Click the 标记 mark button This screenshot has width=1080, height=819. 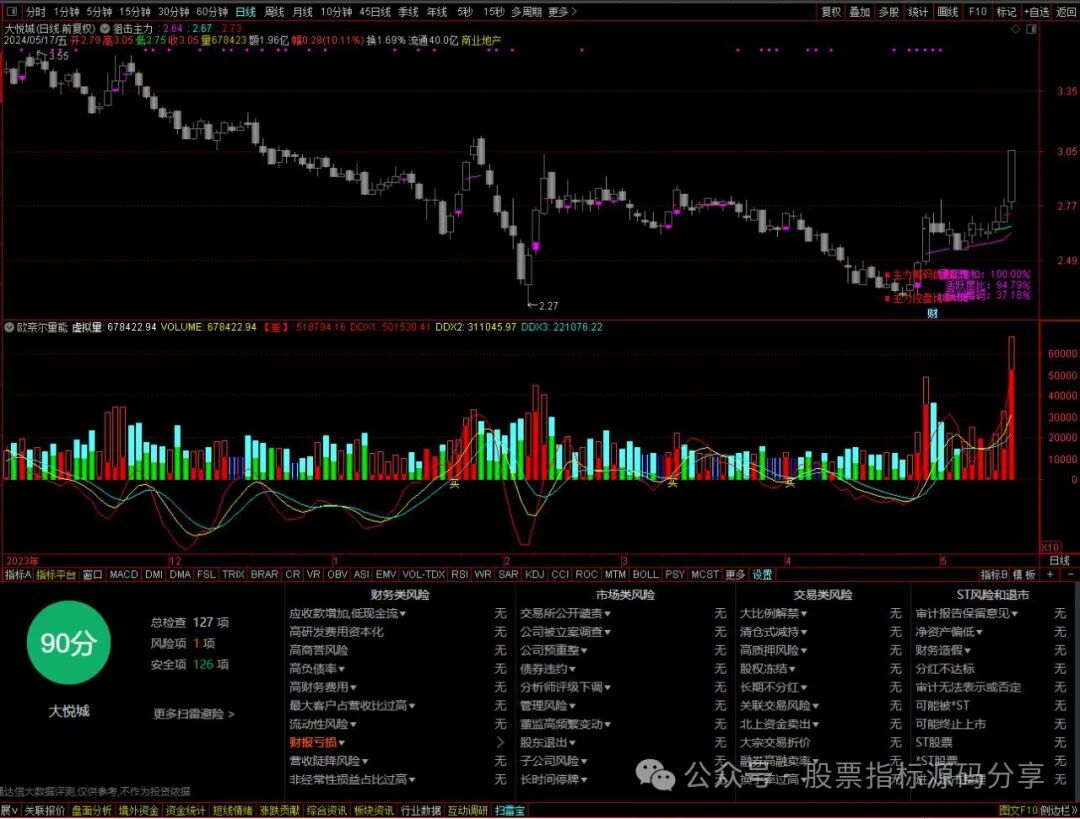point(1006,12)
